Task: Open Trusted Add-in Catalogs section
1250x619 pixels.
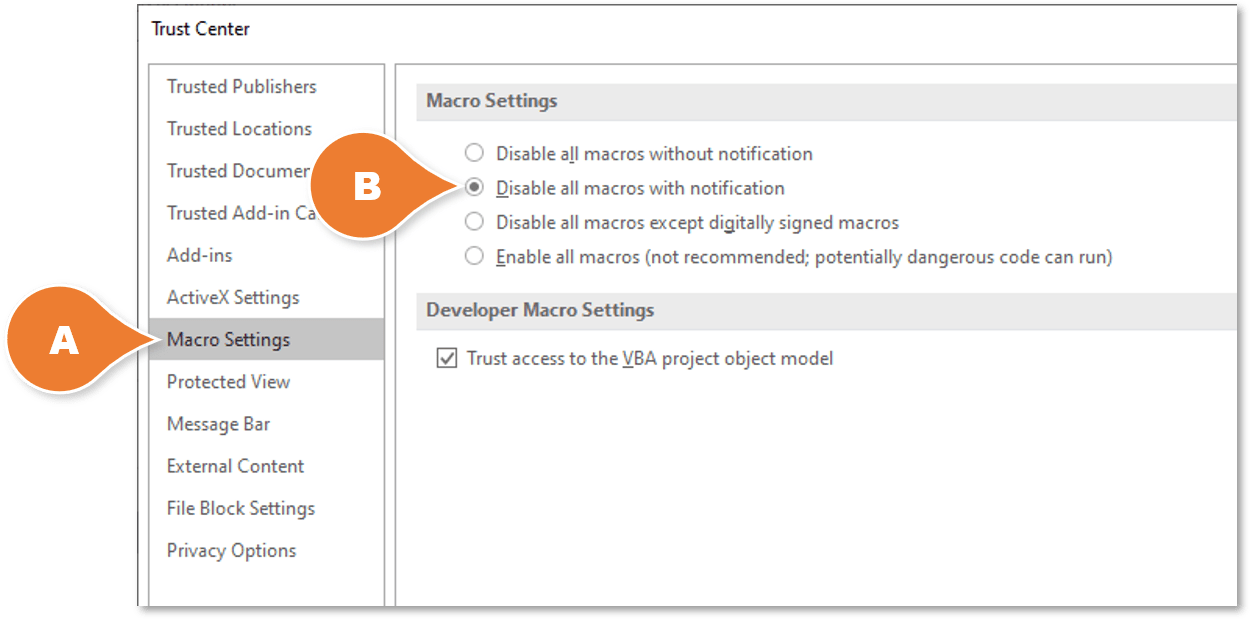Action: (241, 213)
